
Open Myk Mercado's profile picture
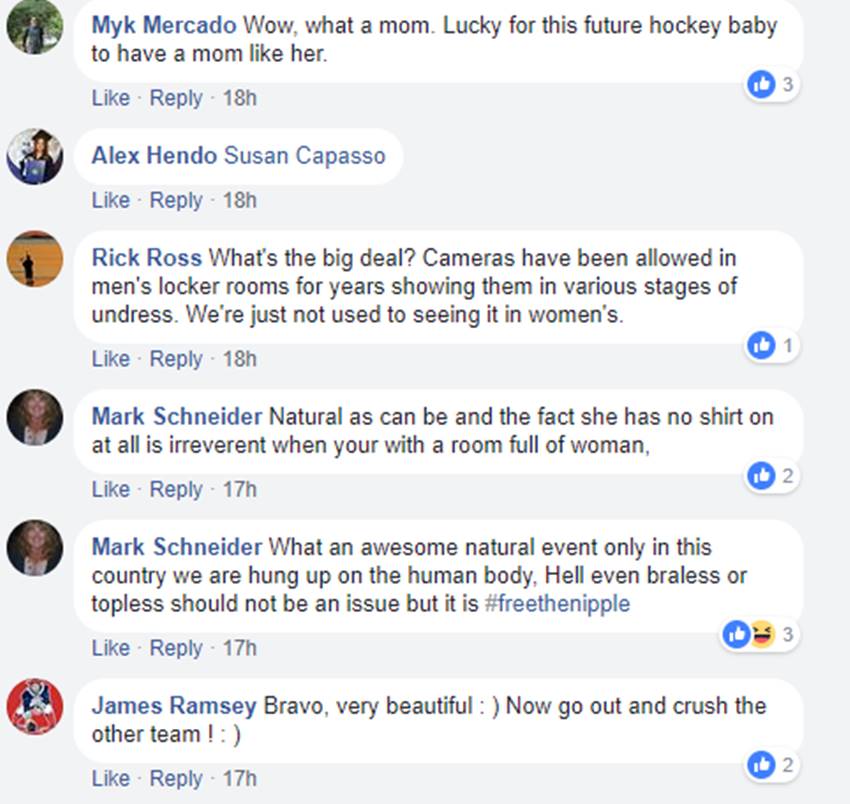[35, 29]
